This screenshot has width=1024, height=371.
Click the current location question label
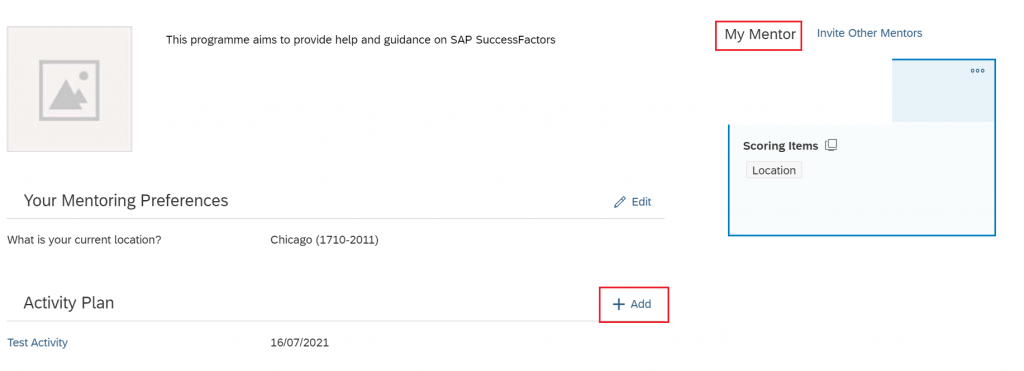click(x=84, y=240)
